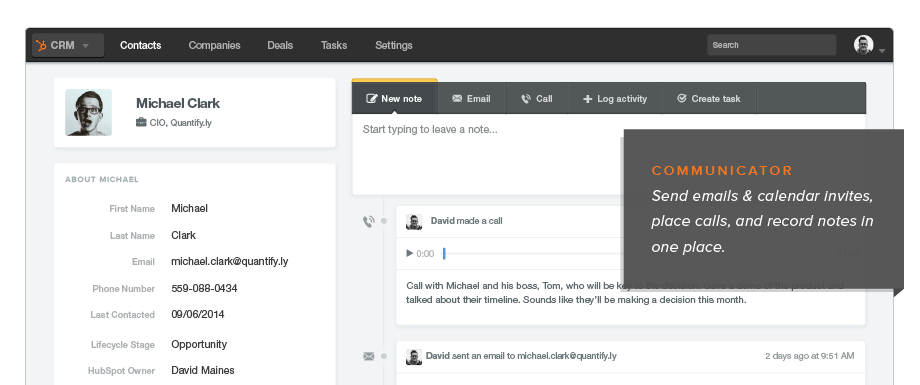Go to the Contacts menu
This screenshot has height=385, width=920.
pos(140,45)
